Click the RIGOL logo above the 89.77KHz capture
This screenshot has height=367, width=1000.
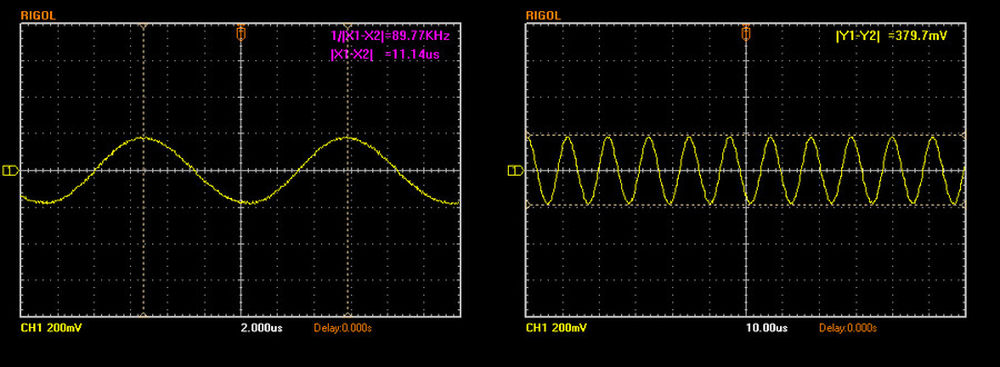click(x=38, y=15)
